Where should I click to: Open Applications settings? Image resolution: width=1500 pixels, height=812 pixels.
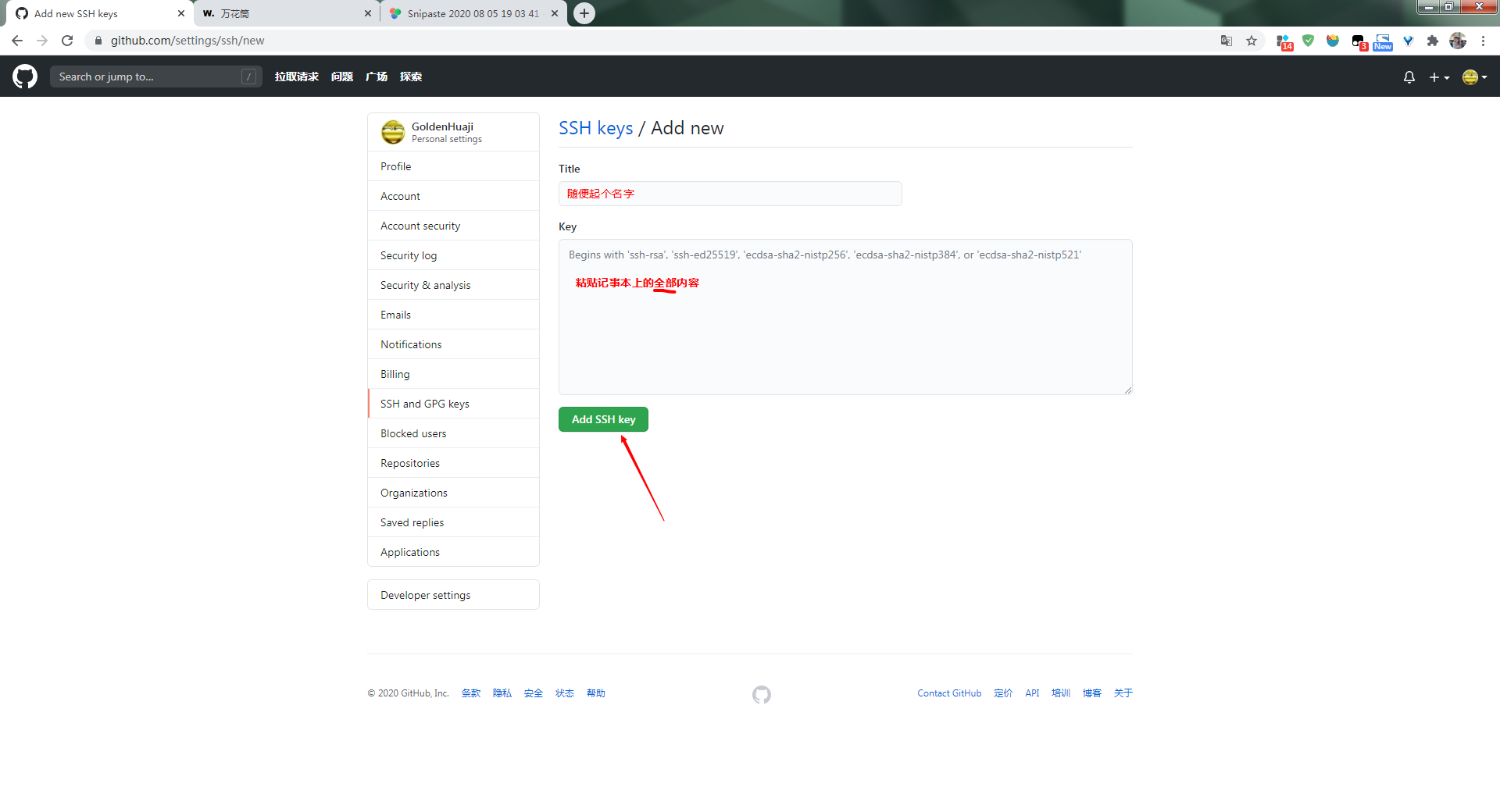(x=453, y=552)
